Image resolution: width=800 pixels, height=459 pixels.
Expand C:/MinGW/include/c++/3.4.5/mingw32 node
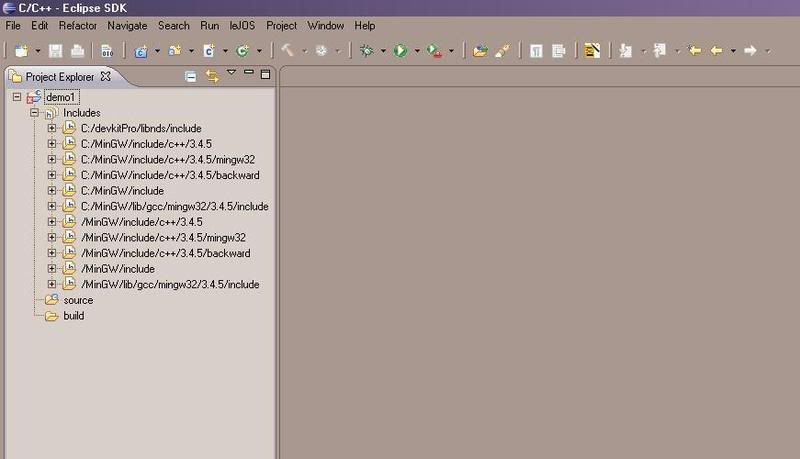click(x=52, y=159)
